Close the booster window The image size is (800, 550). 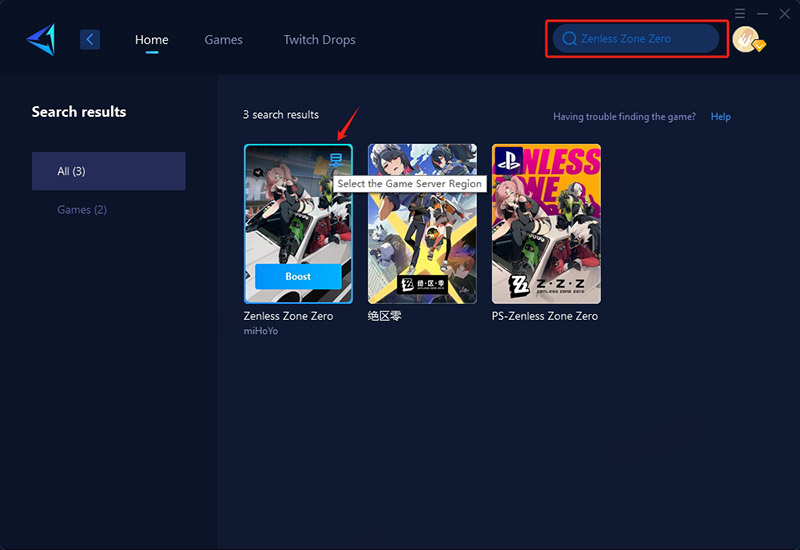pos(785,13)
